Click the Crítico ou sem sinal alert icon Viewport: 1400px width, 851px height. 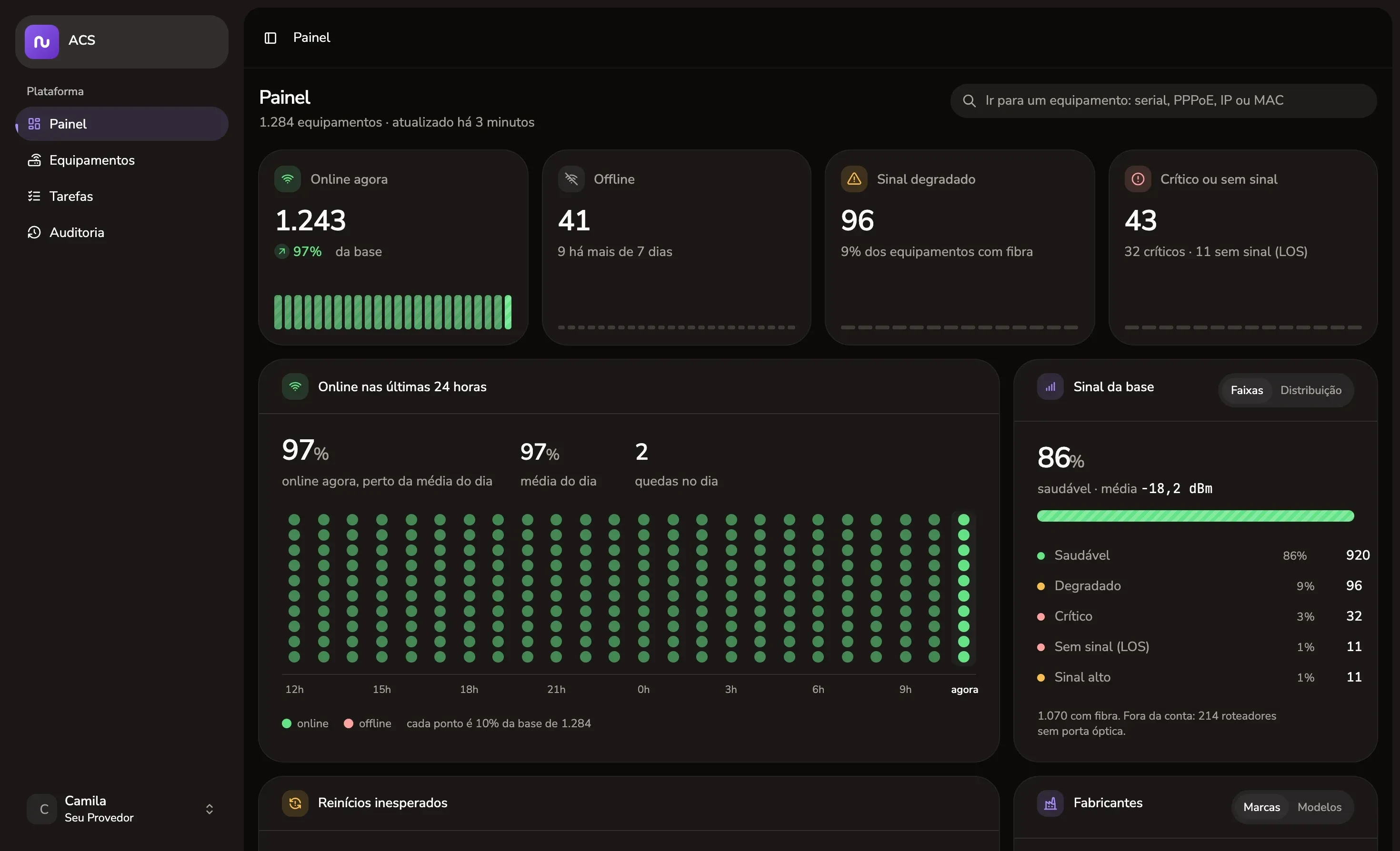click(1138, 179)
